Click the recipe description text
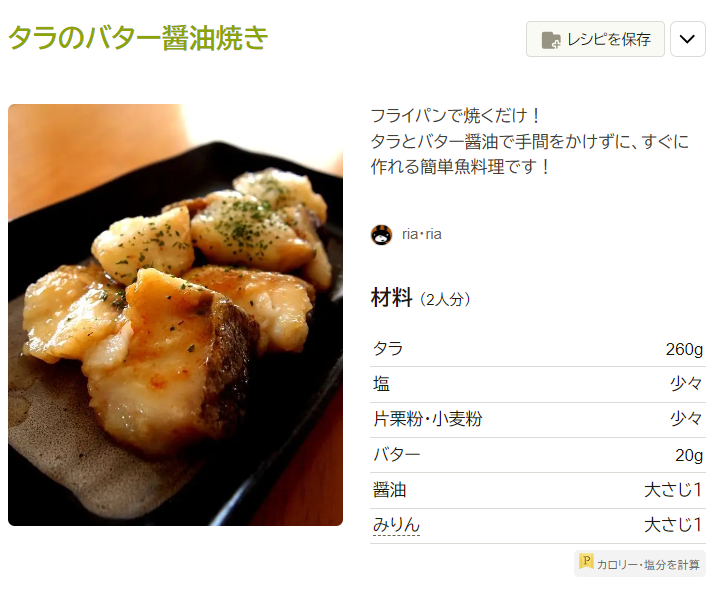The width and height of the screenshot is (717, 599). [529, 141]
